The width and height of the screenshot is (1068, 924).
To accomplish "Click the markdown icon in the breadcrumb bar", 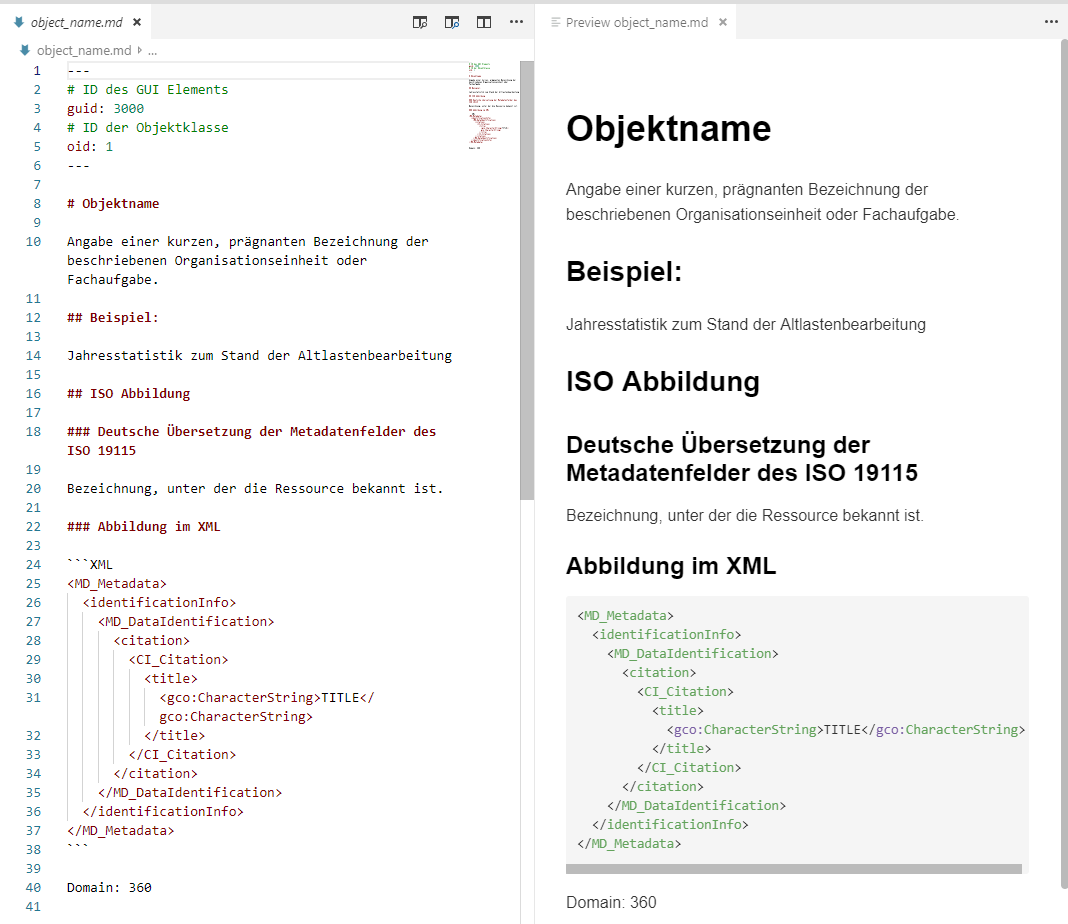I will pos(24,49).
